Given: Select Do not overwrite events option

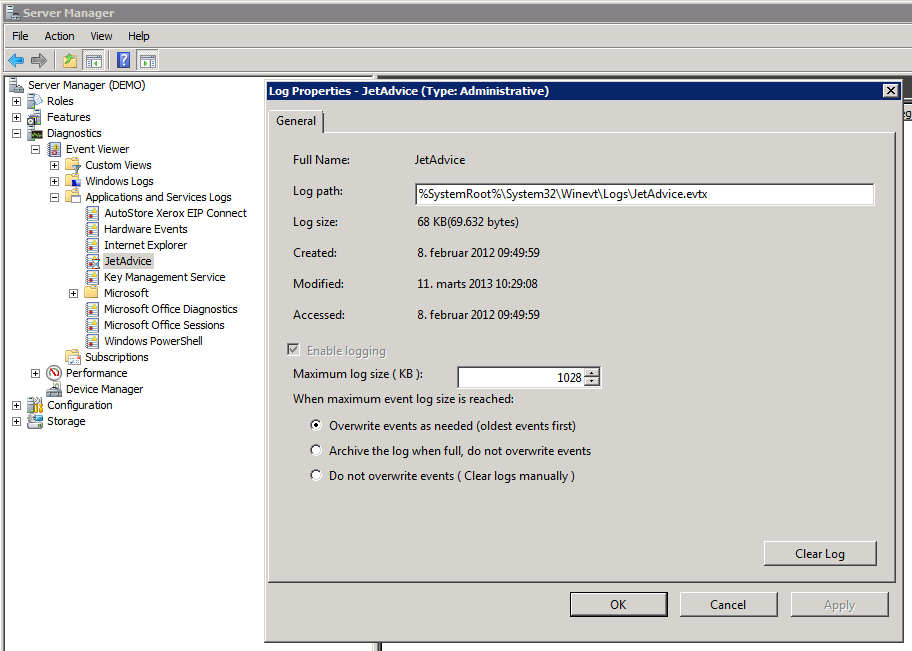Looking at the screenshot, I should pyautogui.click(x=316, y=476).
